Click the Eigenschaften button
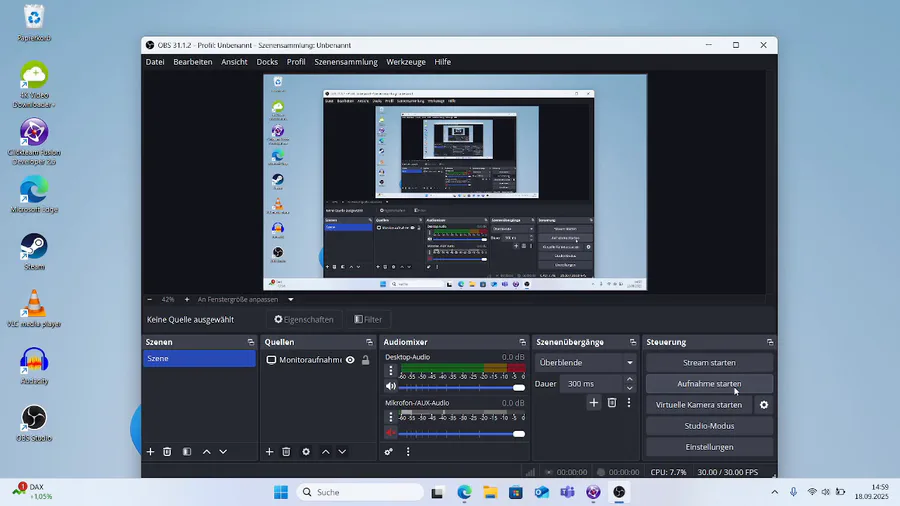Screen dimensions: 900x506 (x=304, y=320)
